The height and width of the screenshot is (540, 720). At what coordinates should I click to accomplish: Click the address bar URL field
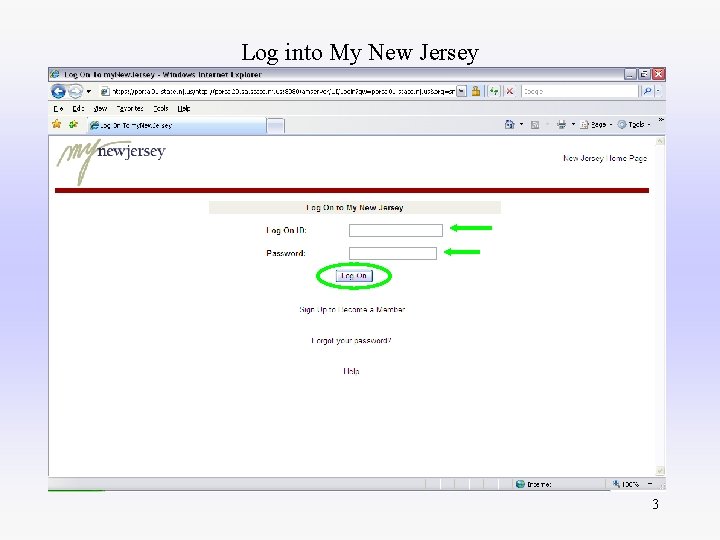click(x=278, y=91)
